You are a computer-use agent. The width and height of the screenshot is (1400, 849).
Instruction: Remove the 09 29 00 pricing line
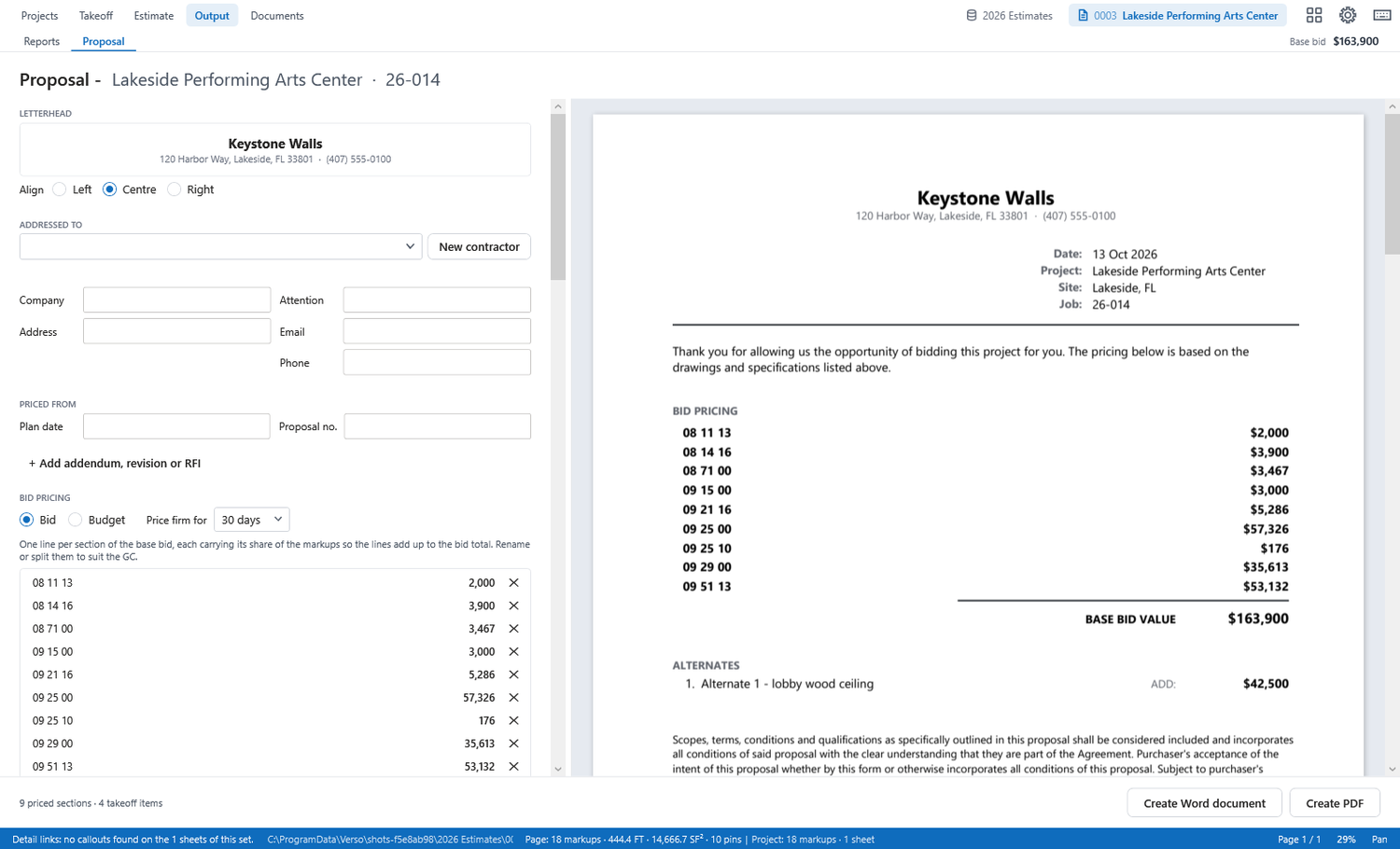513,744
